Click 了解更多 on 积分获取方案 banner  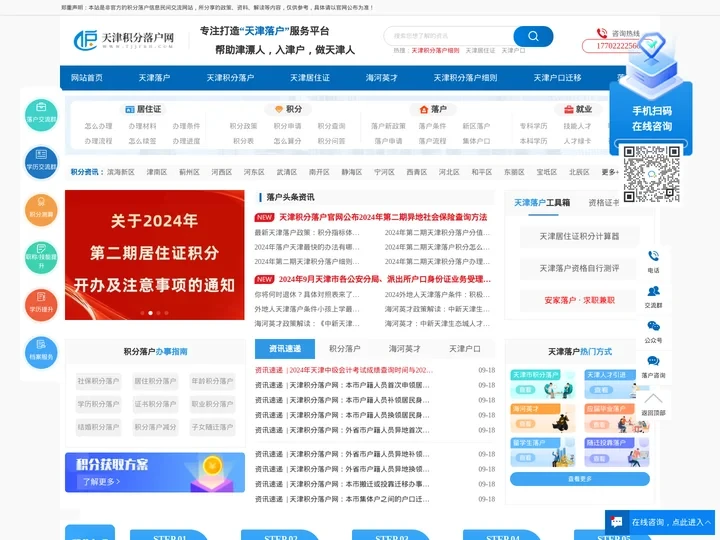pos(101,482)
